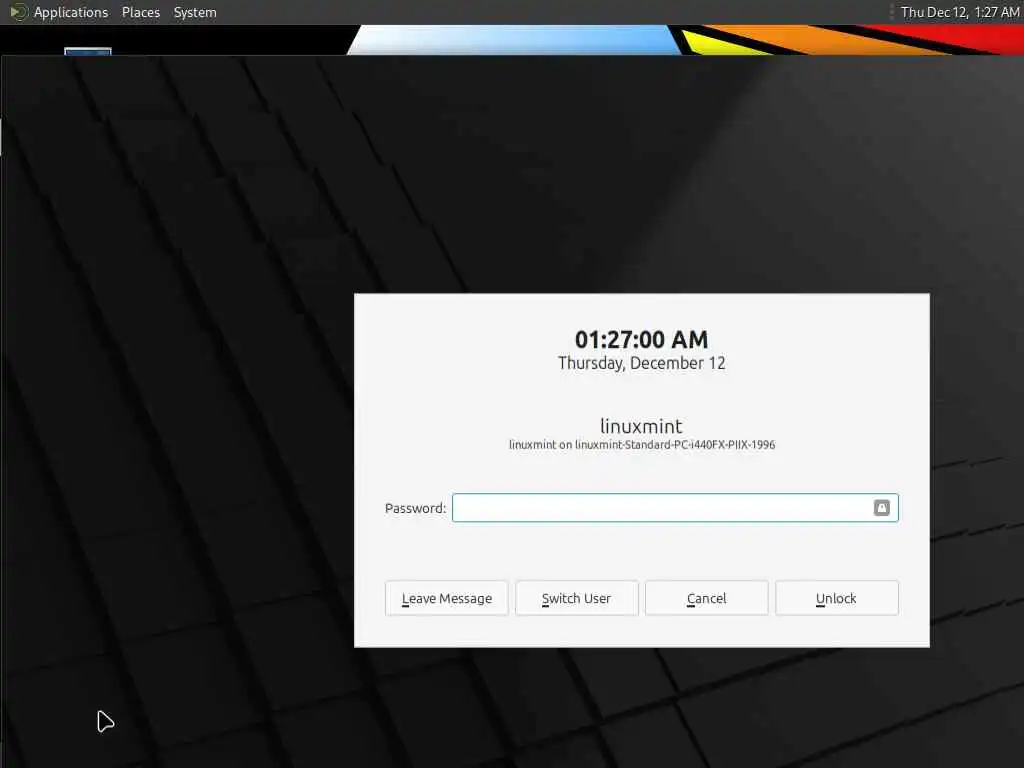Open Leave Message option
The width and height of the screenshot is (1024, 768).
tap(447, 598)
